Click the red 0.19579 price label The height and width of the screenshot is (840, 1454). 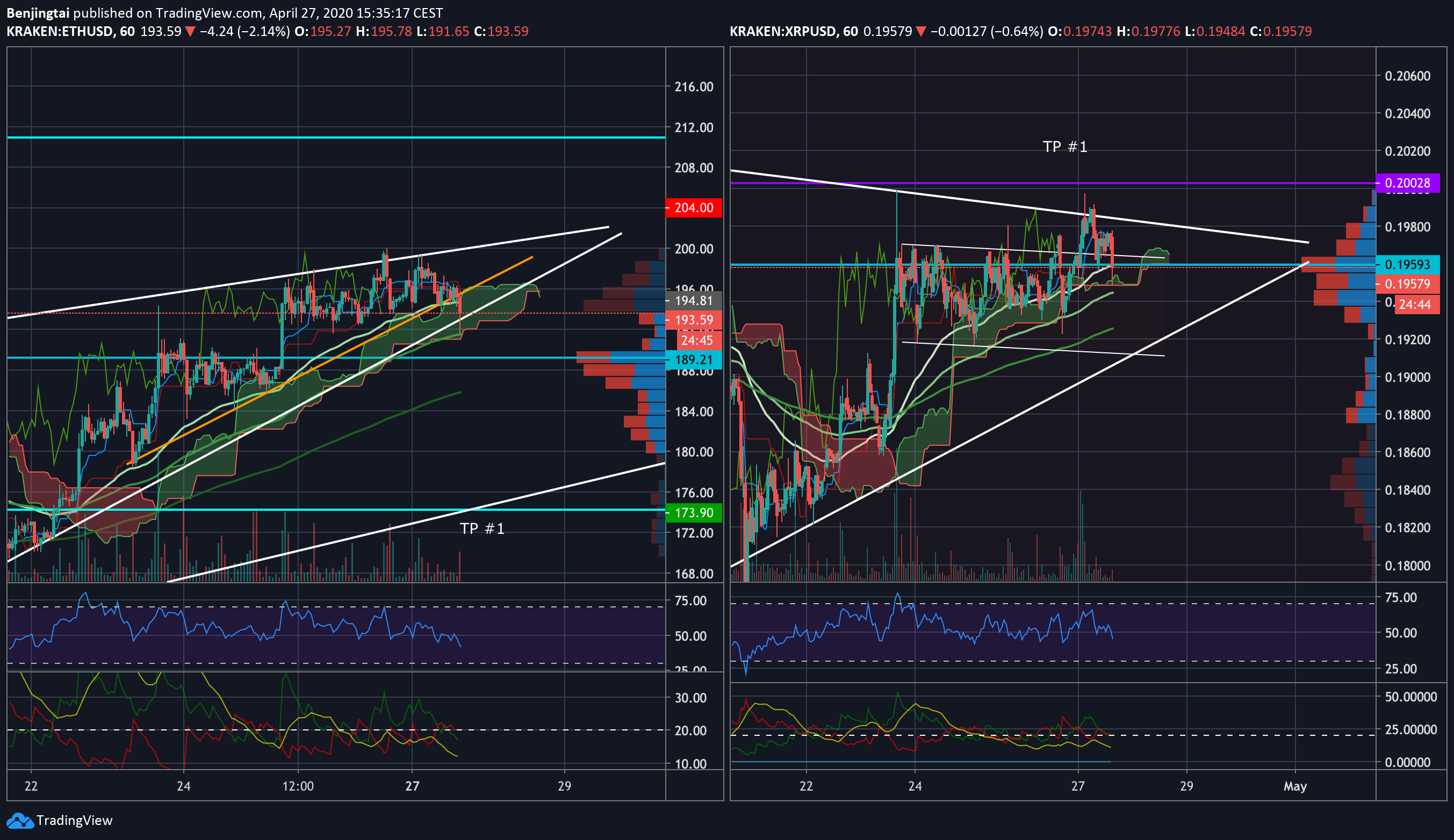click(x=1407, y=283)
